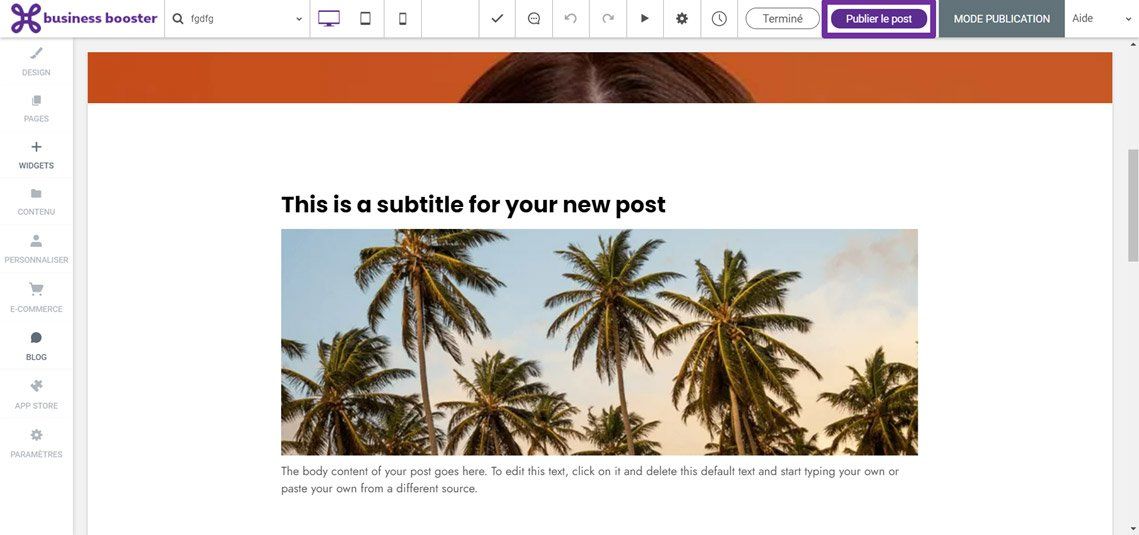The height and width of the screenshot is (535, 1139).
Task: Open the E-commerce panel in sidebar
Action: tap(36, 298)
